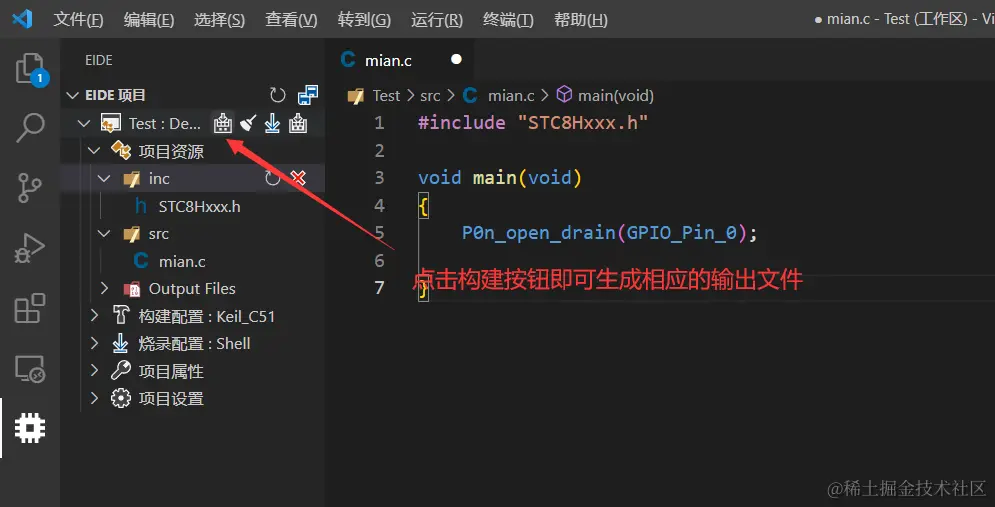Collapse the Test : De... project node
The height and width of the screenshot is (507, 995).
pos(84,123)
